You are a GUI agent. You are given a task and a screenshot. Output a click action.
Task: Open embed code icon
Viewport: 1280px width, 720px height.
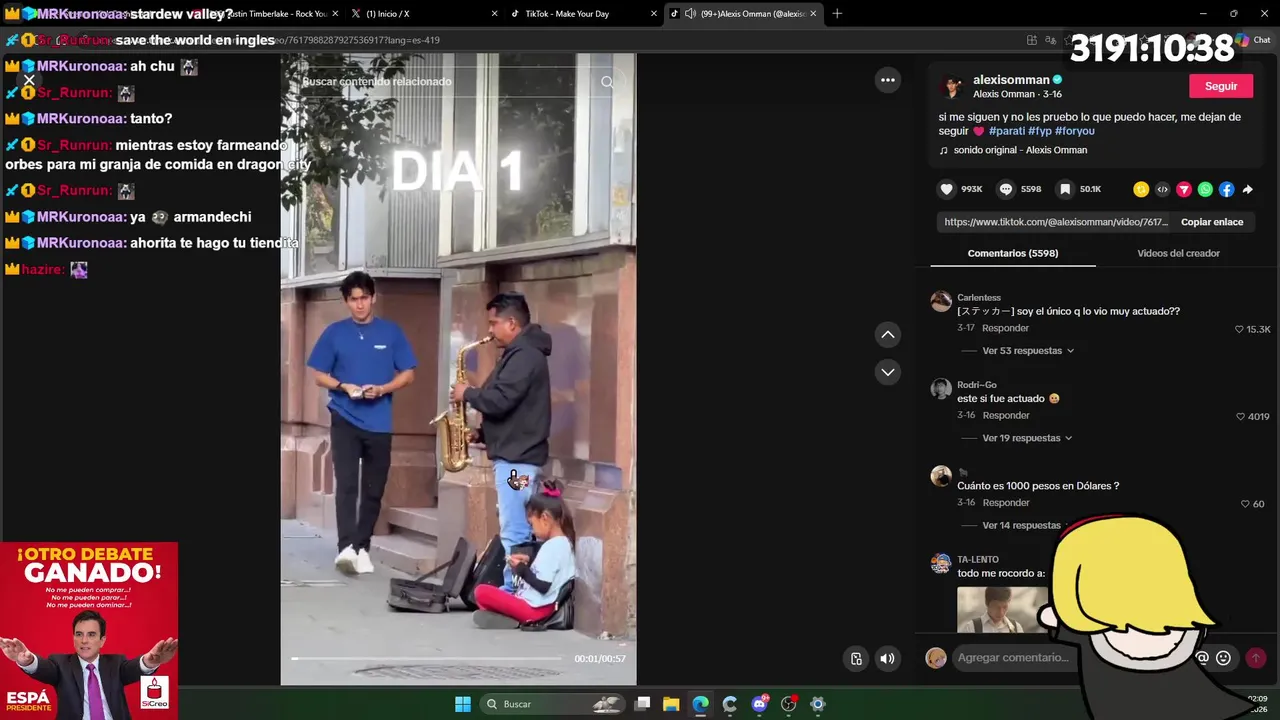(x=1162, y=189)
